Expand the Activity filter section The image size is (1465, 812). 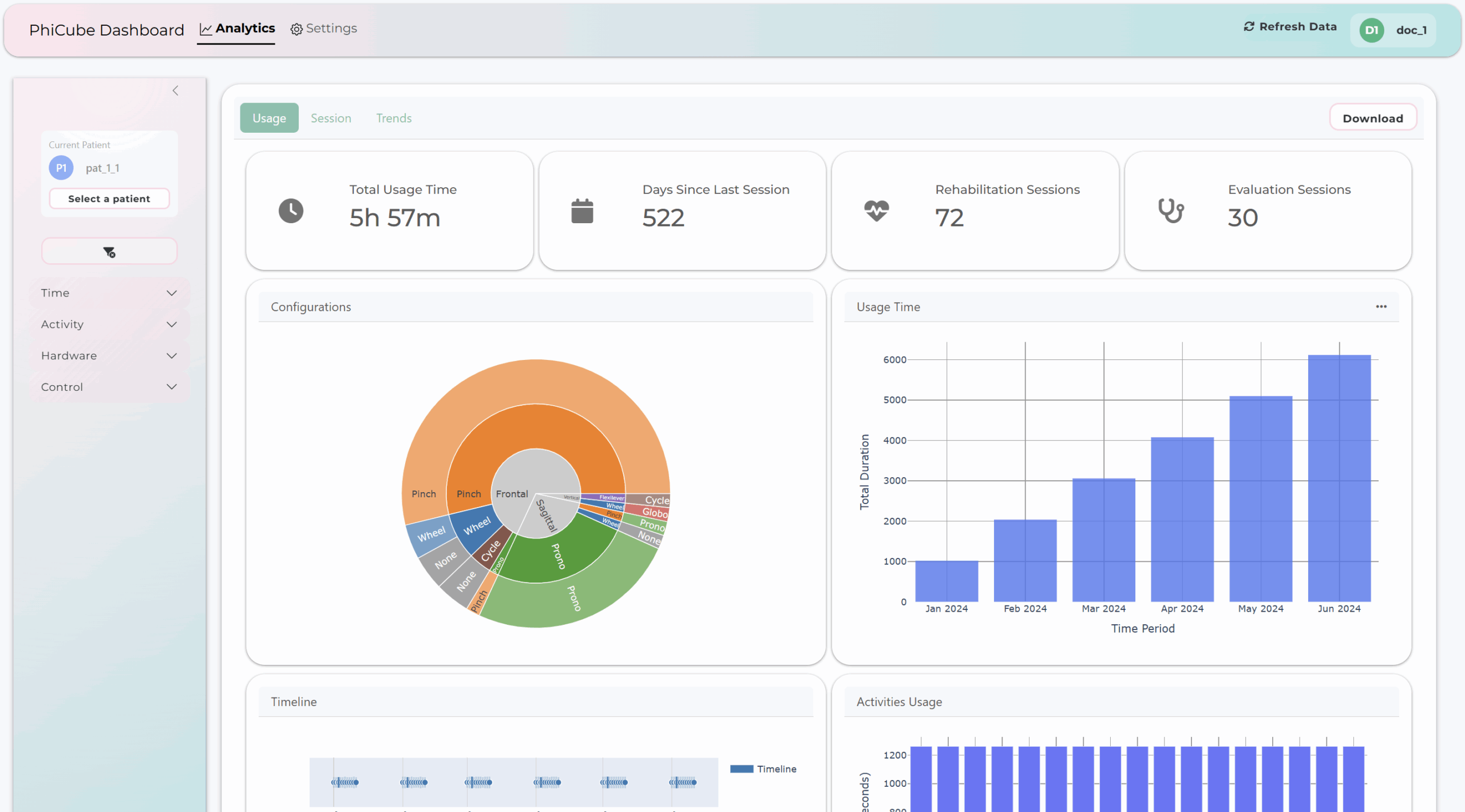click(x=109, y=324)
